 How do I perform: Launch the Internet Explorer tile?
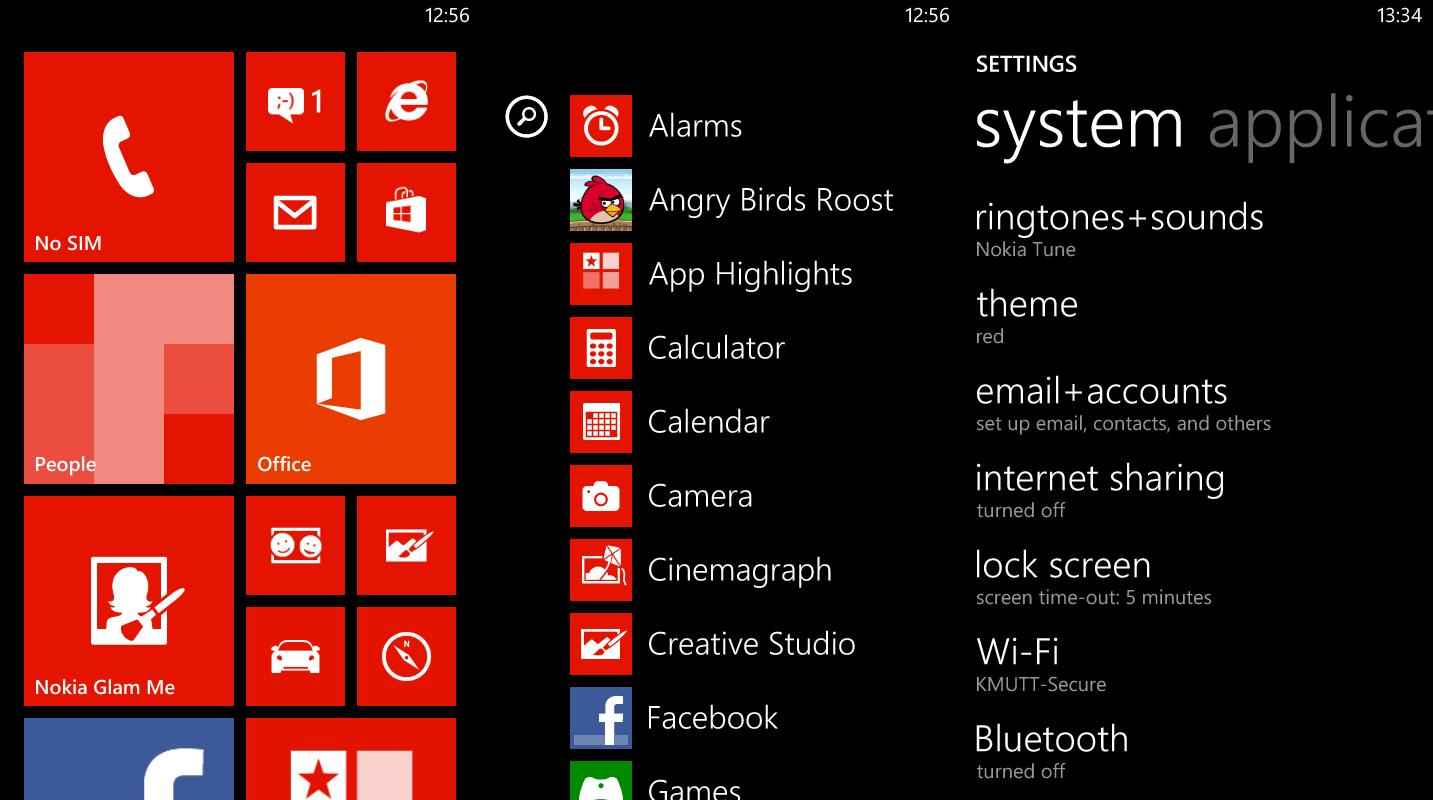[406, 101]
